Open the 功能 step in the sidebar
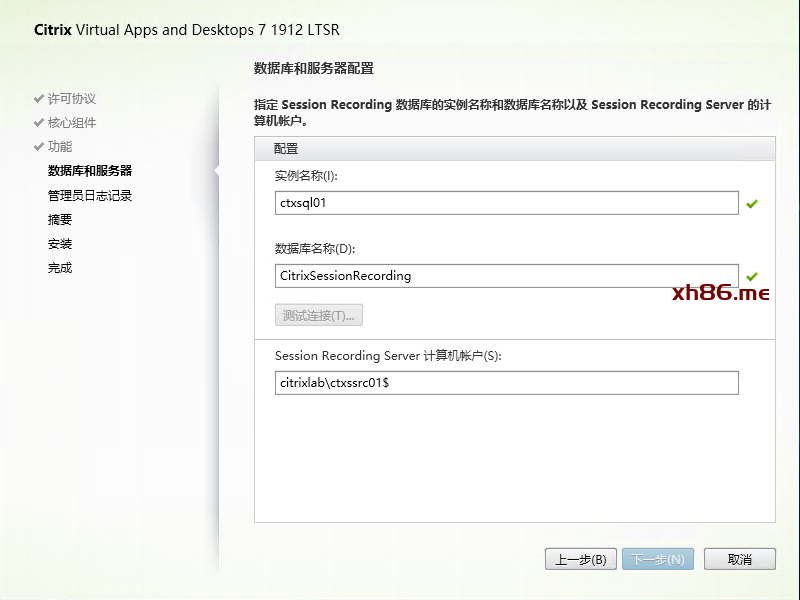The image size is (800, 600). (60, 147)
